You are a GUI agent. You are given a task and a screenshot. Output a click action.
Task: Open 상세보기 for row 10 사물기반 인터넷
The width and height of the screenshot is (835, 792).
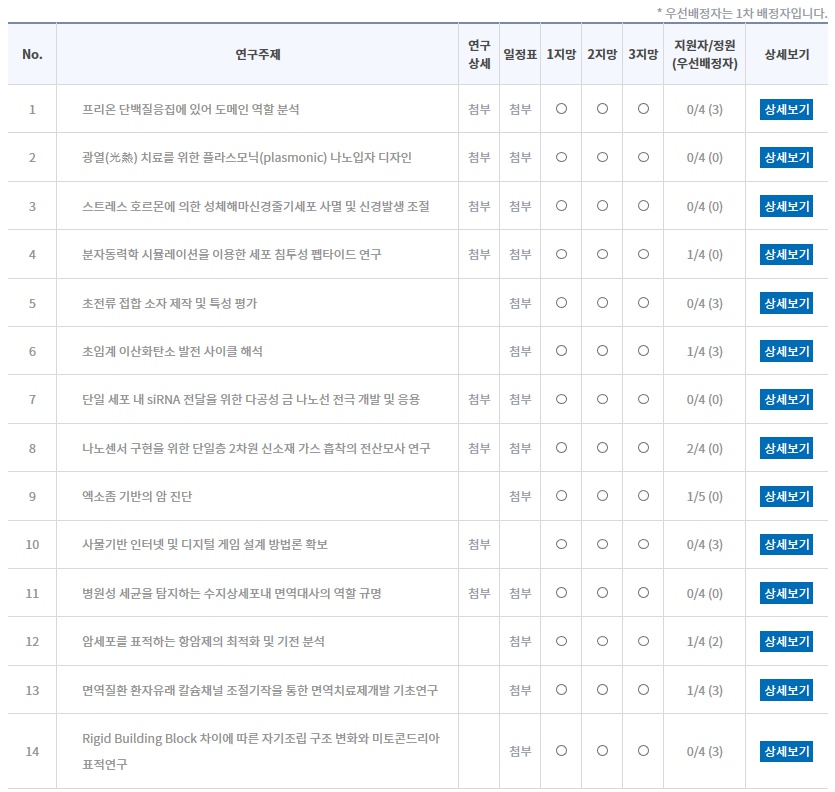click(787, 544)
